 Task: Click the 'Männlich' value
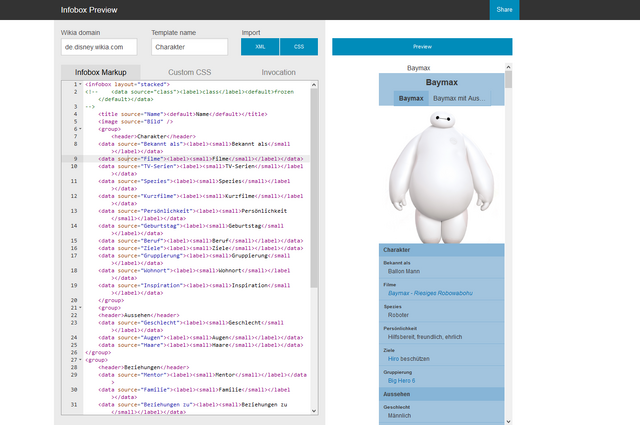click(399, 416)
